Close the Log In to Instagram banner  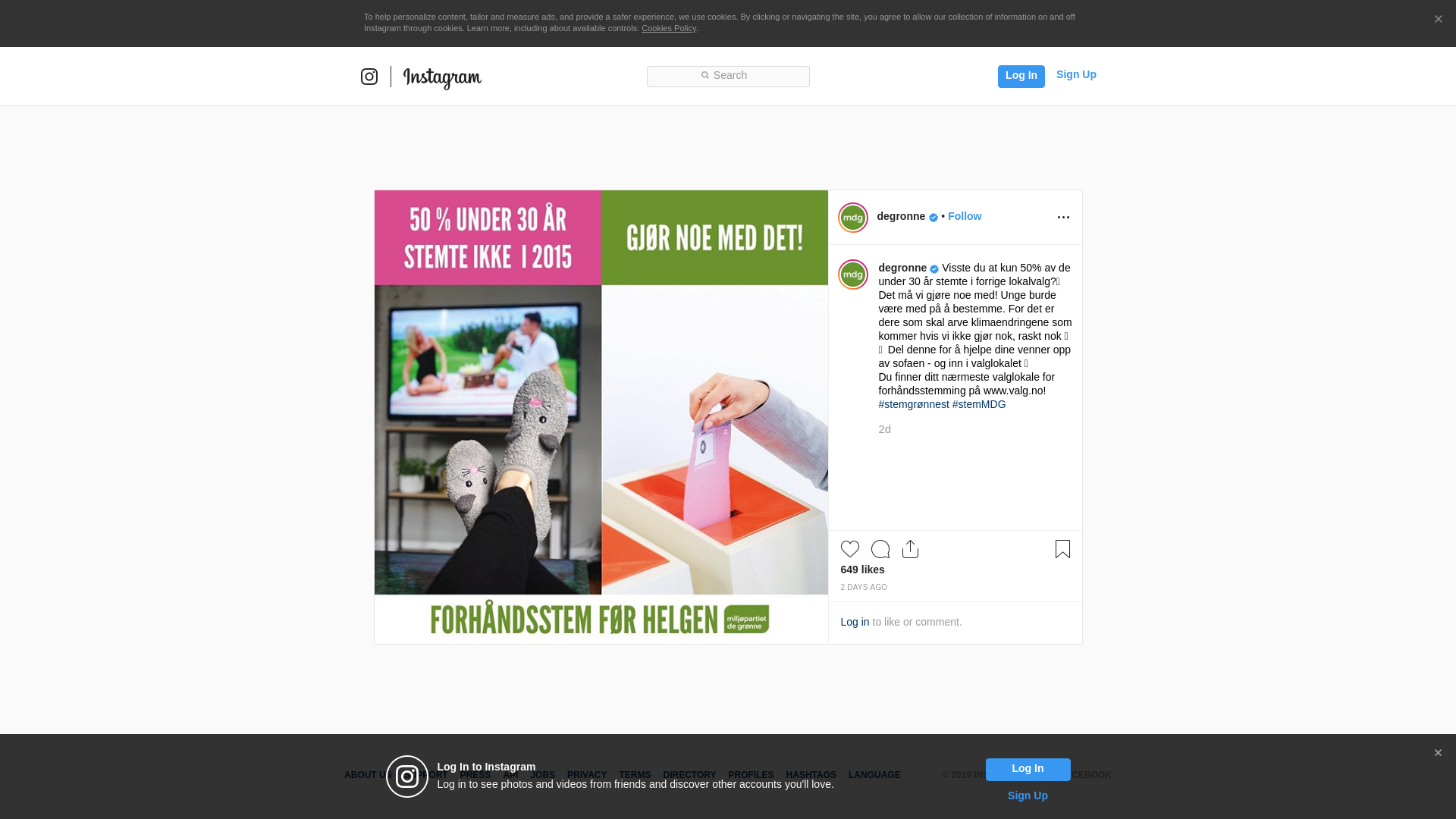[1438, 753]
